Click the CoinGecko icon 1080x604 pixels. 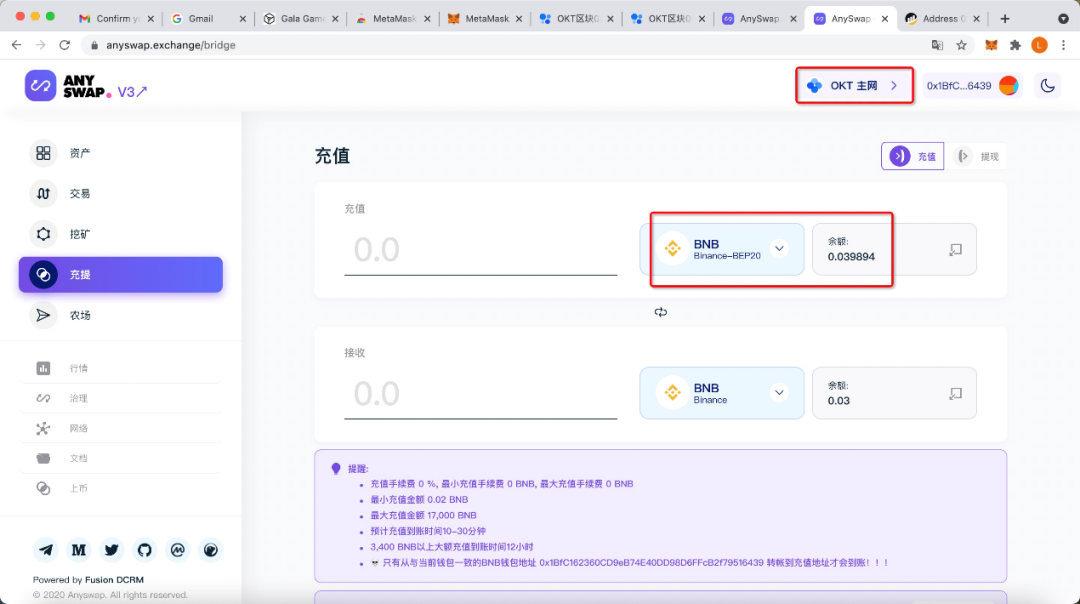(211, 550)
